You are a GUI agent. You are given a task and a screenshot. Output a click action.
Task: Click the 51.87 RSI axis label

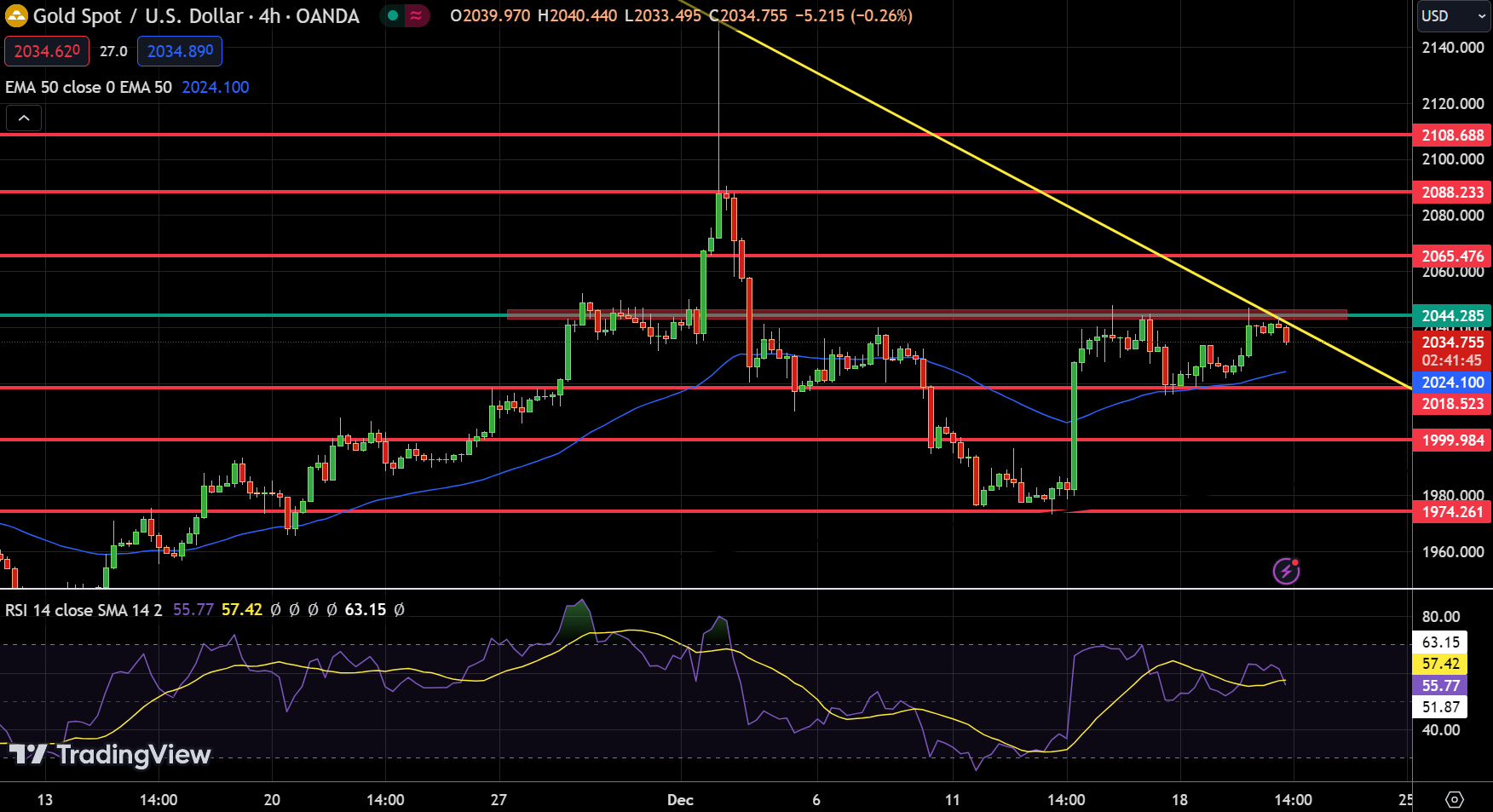click(1440, 706)
